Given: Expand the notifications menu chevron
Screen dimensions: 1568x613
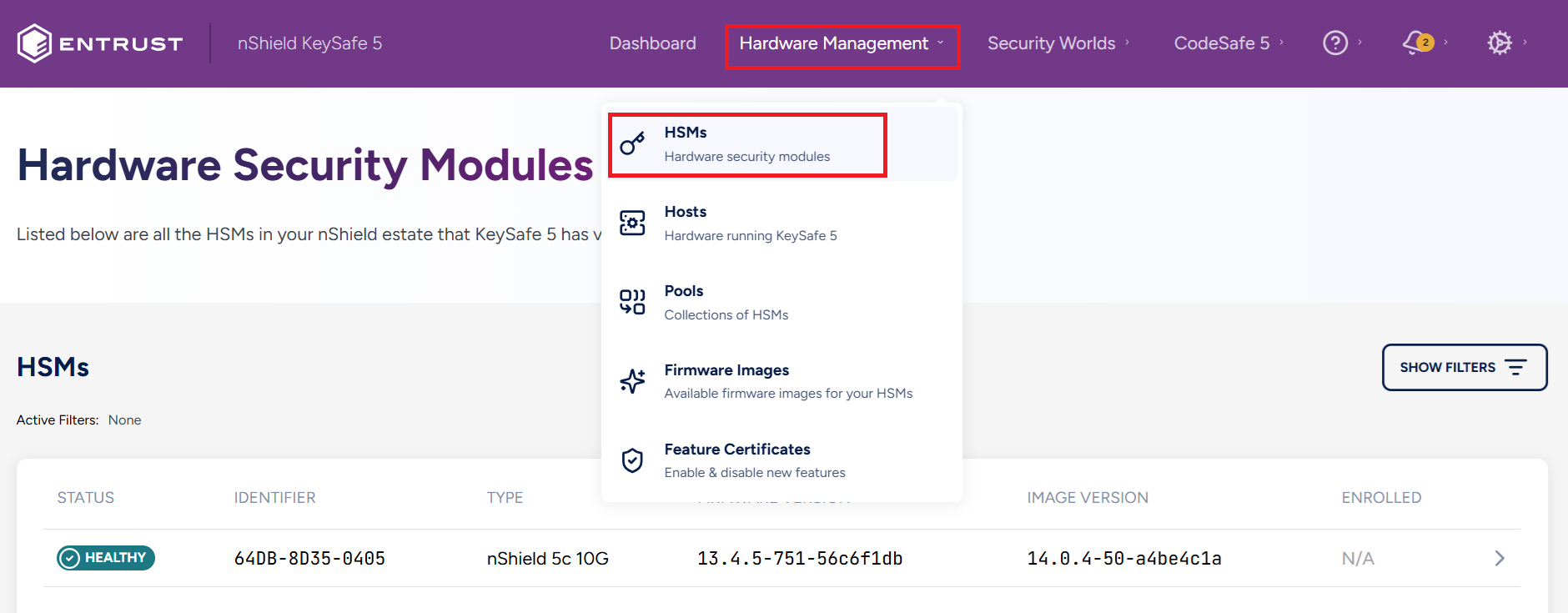Looking at the screenshot, I should (1445, 43).
